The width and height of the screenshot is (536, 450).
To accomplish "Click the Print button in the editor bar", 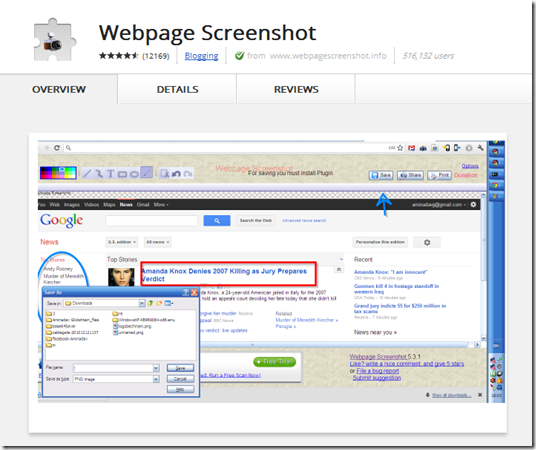I will coord(440,175).
